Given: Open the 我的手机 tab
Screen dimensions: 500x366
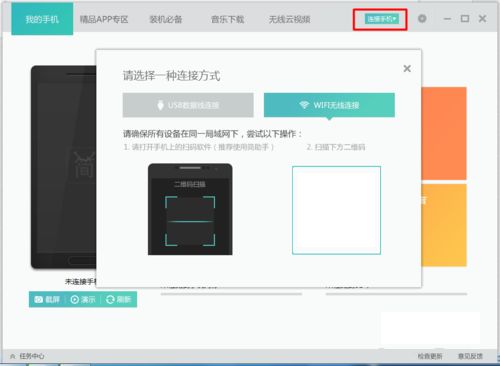Looking at the screenshot, I should (42, 19).
